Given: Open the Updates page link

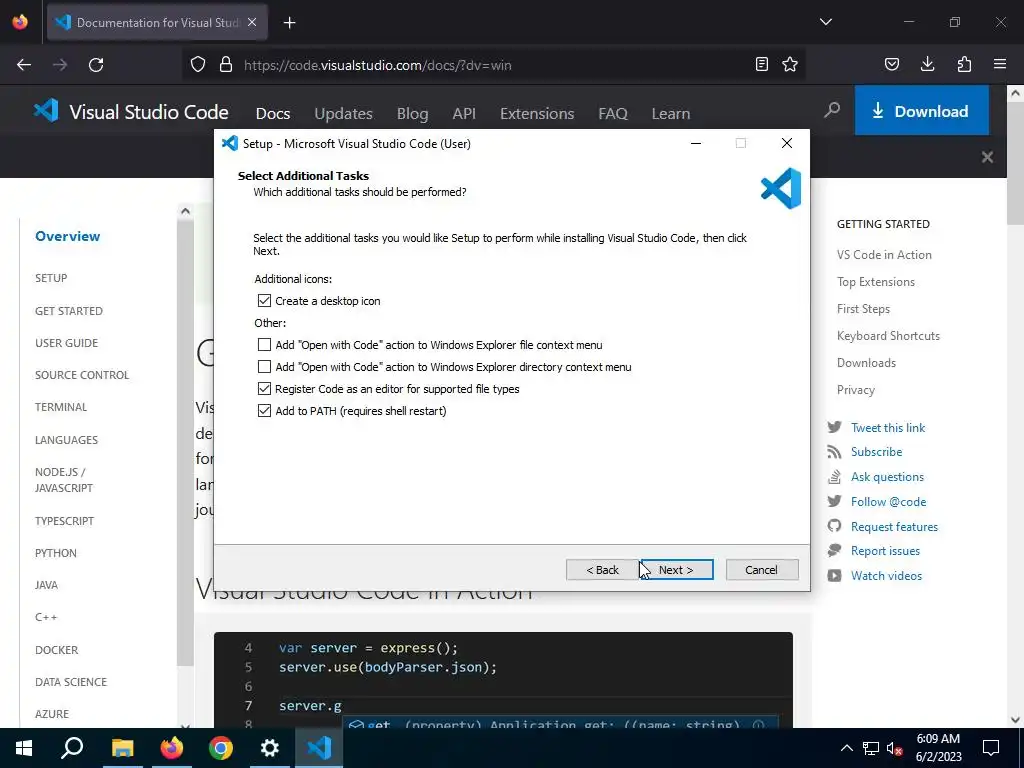Looking at the screenshot, I should pos(344,114).
